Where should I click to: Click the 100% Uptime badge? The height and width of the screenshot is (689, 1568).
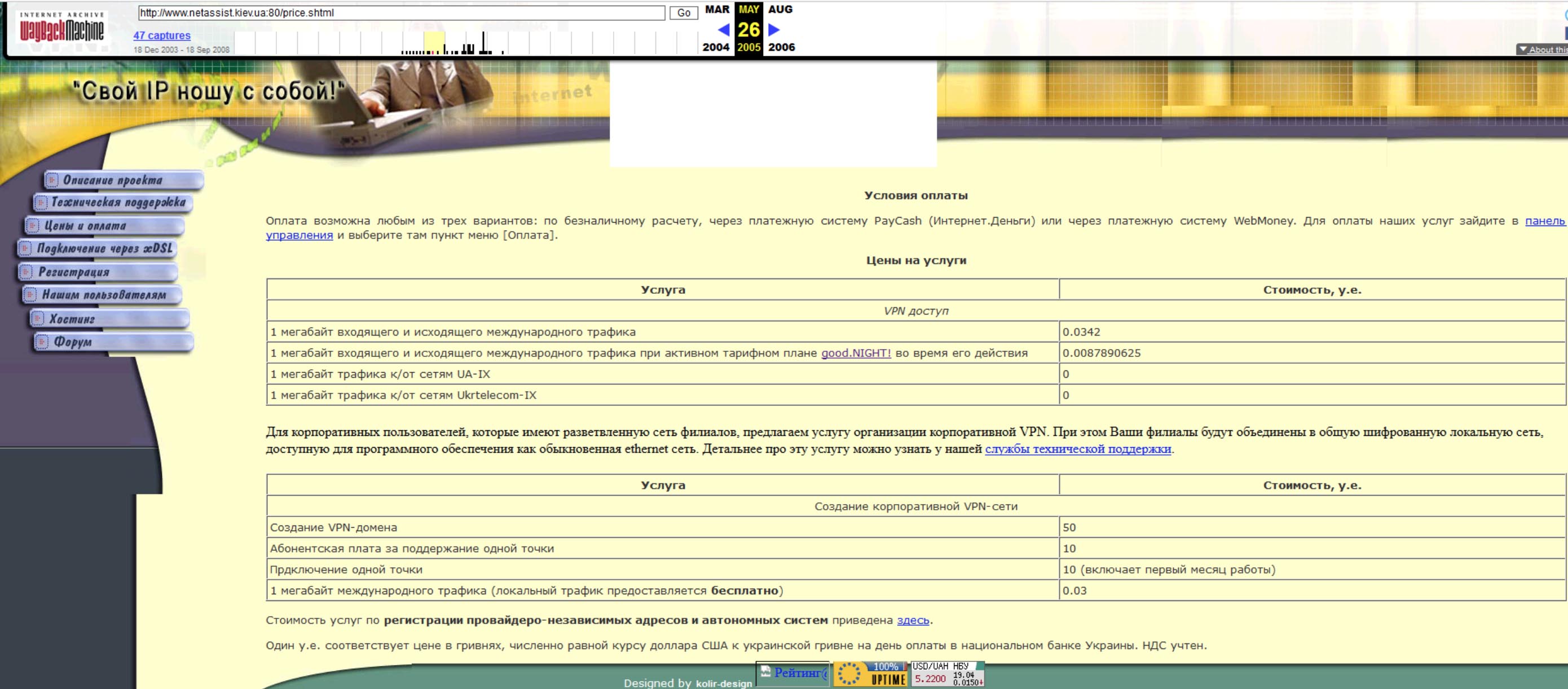870,674
